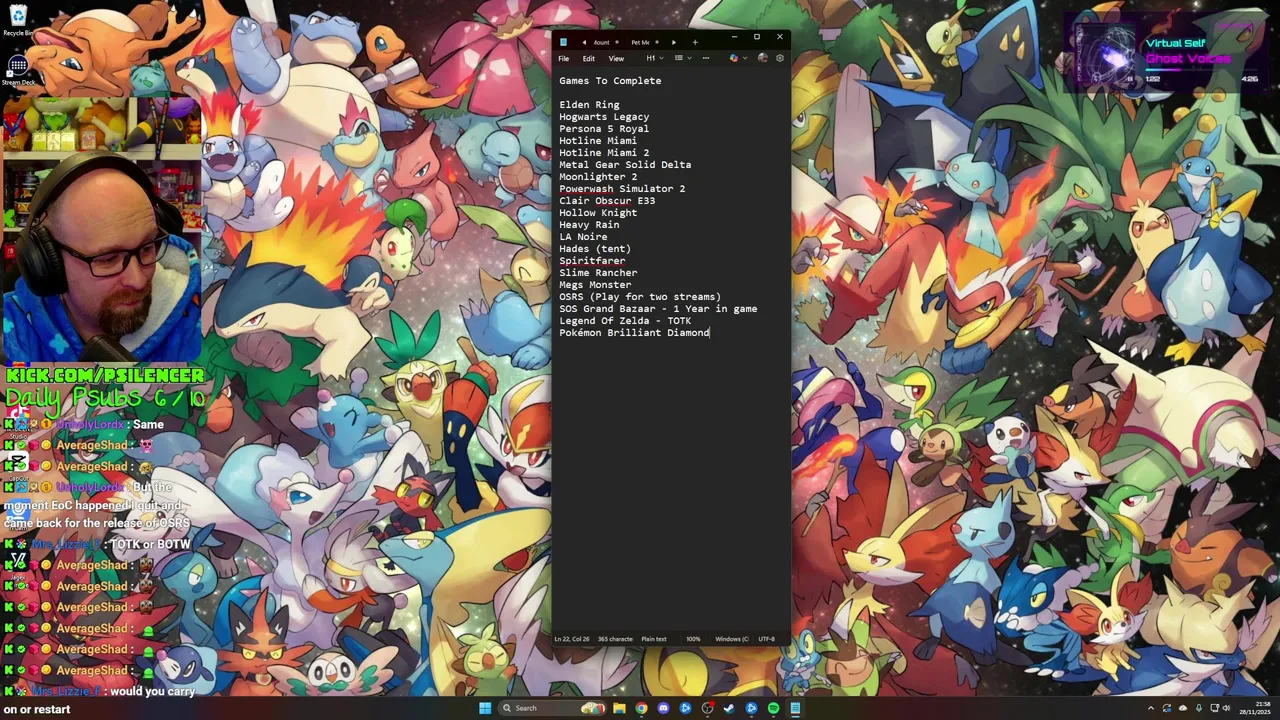Click the microphone tray icon
This screenshot has width=1280, height=720.
coord(1199,708)
